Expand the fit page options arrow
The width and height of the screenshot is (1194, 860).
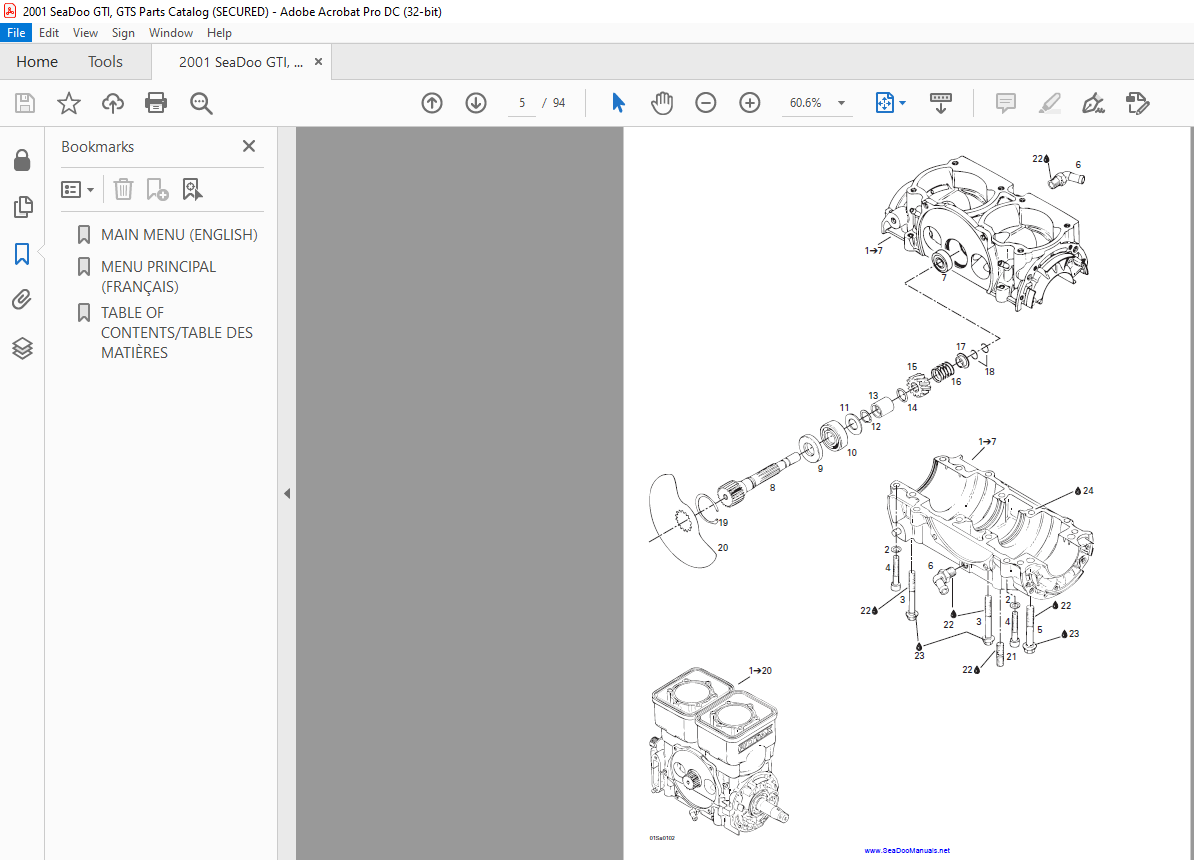click(x=903, y=103)
